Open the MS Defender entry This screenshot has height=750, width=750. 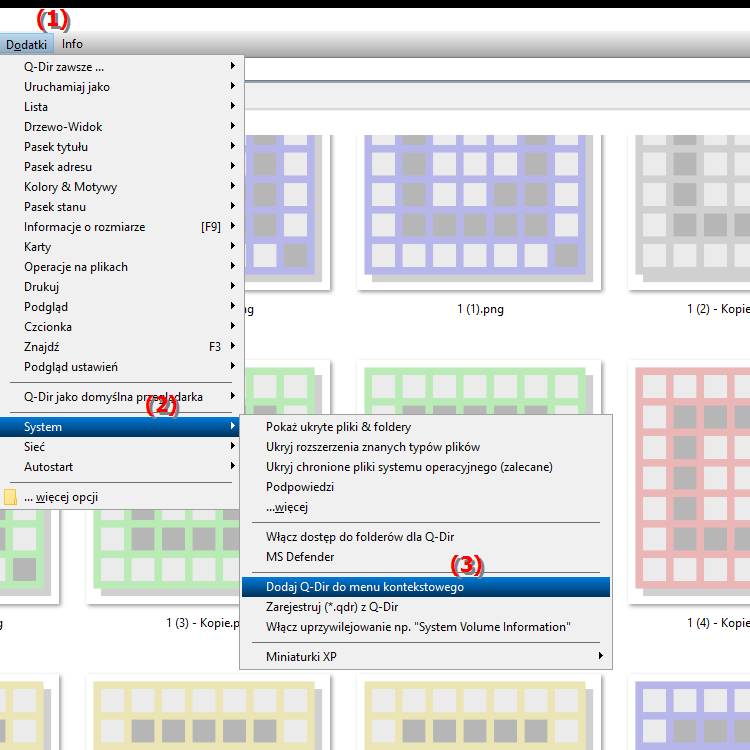point(426,557)
